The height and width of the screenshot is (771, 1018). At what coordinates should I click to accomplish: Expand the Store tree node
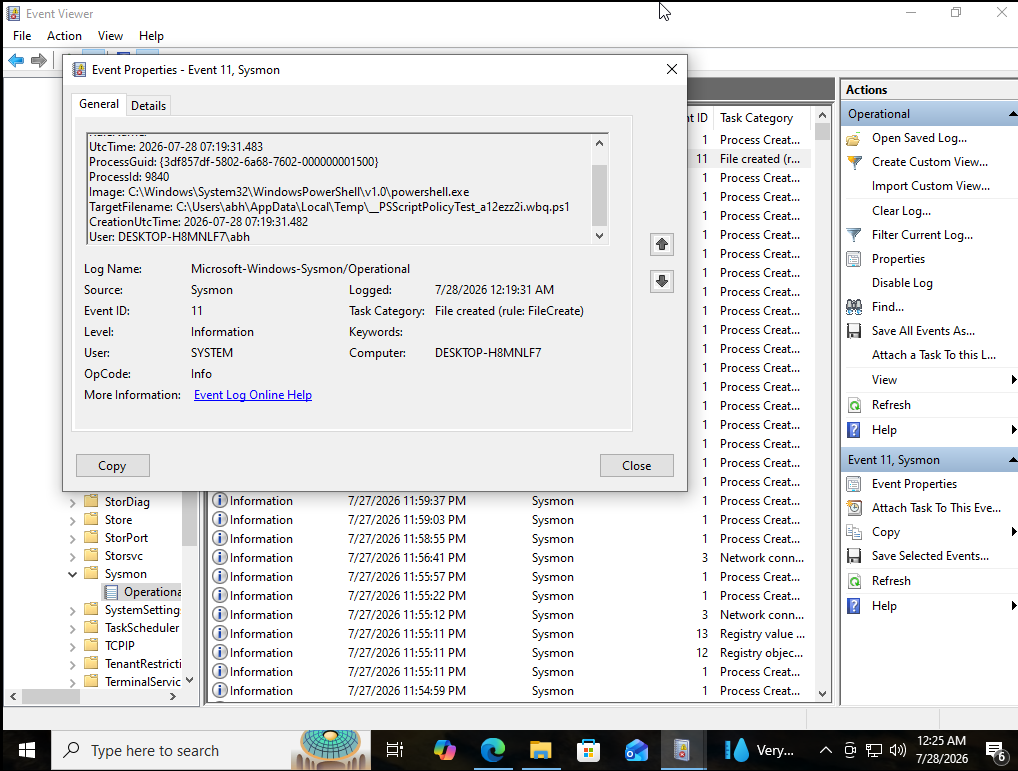coord(73,520)
